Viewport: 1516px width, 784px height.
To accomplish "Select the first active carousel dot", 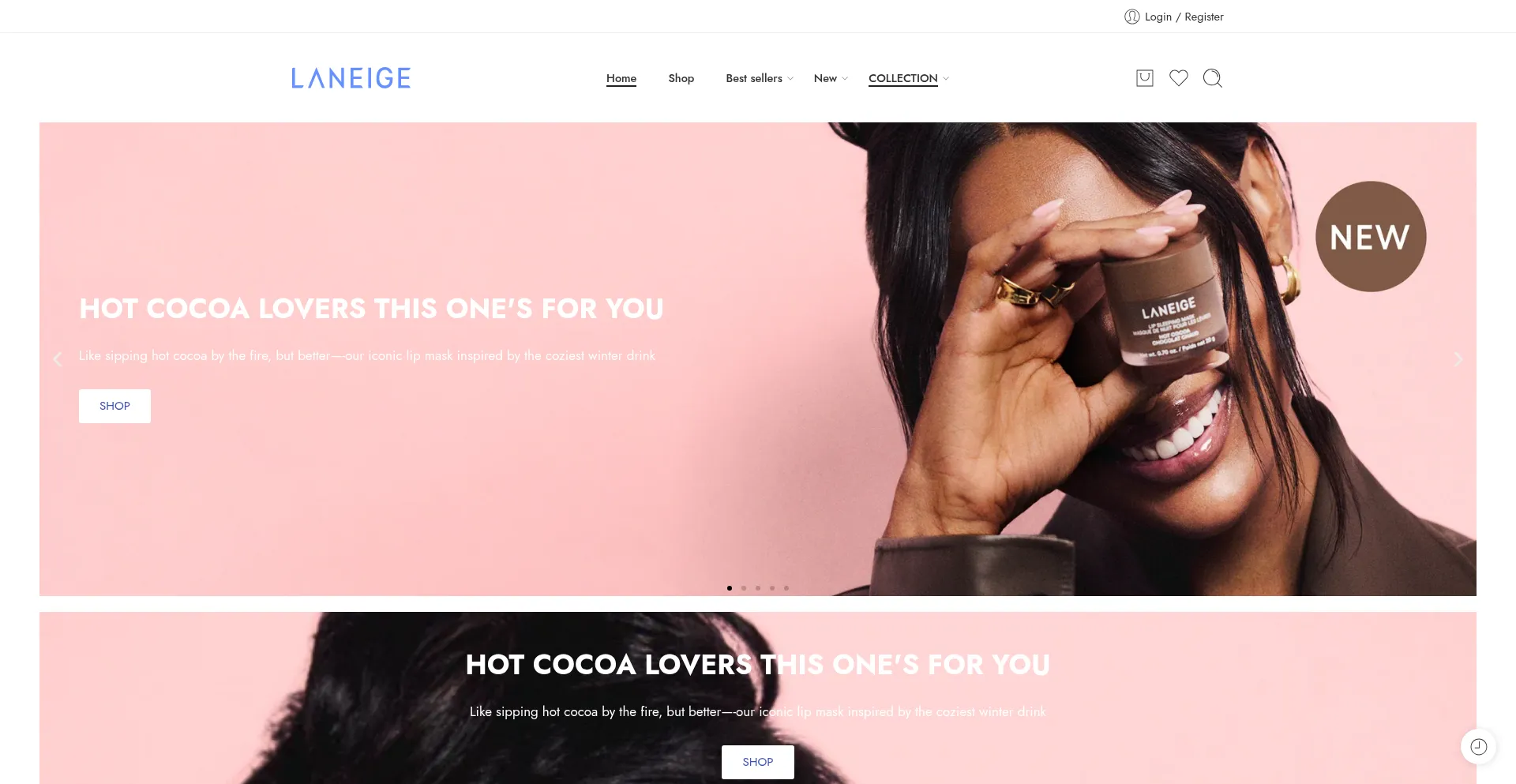I will pyautogui.click(x=730, y=588).
